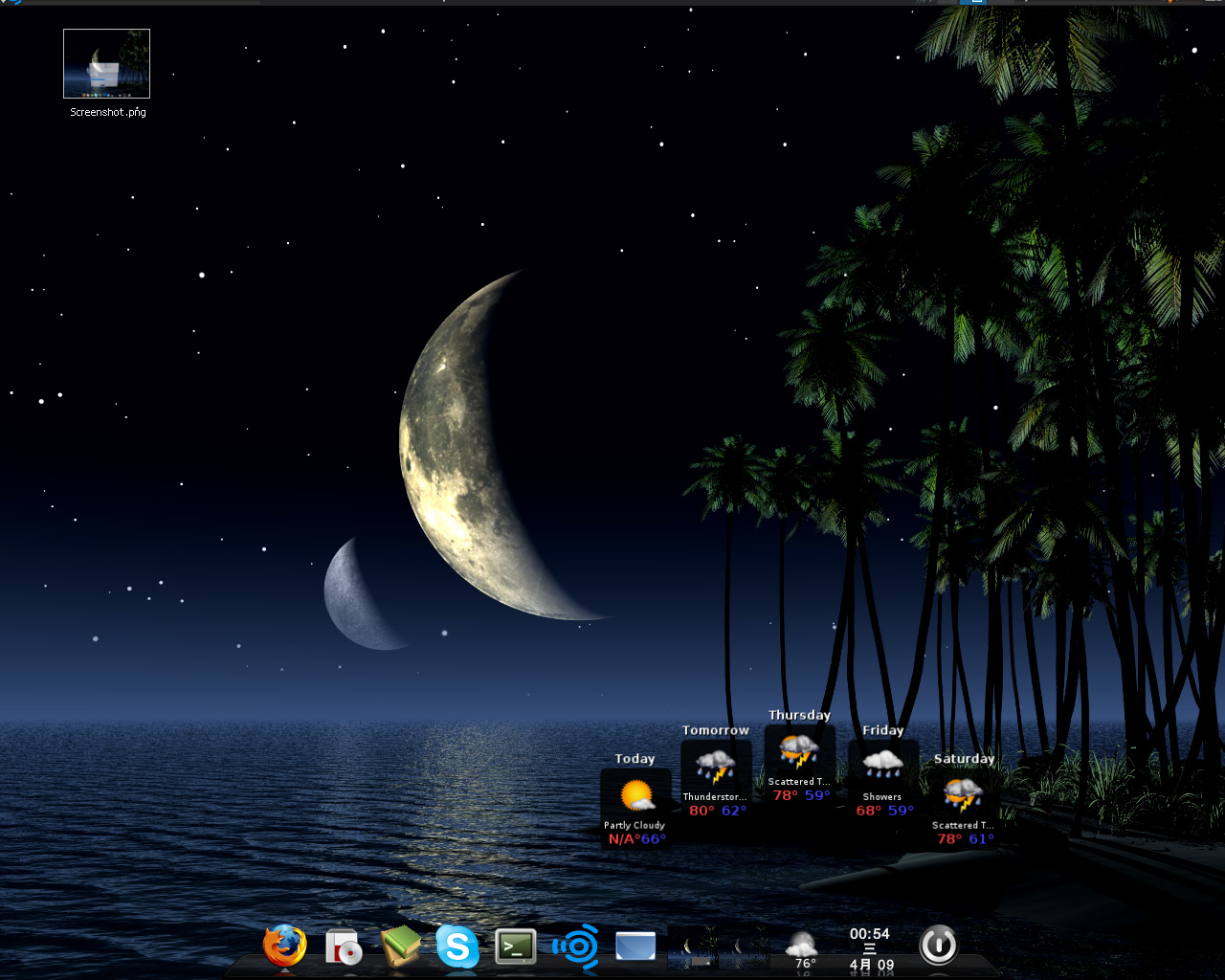Click the "Thursday" forecast heading
1225x980 pixels.
pos(799,715)
